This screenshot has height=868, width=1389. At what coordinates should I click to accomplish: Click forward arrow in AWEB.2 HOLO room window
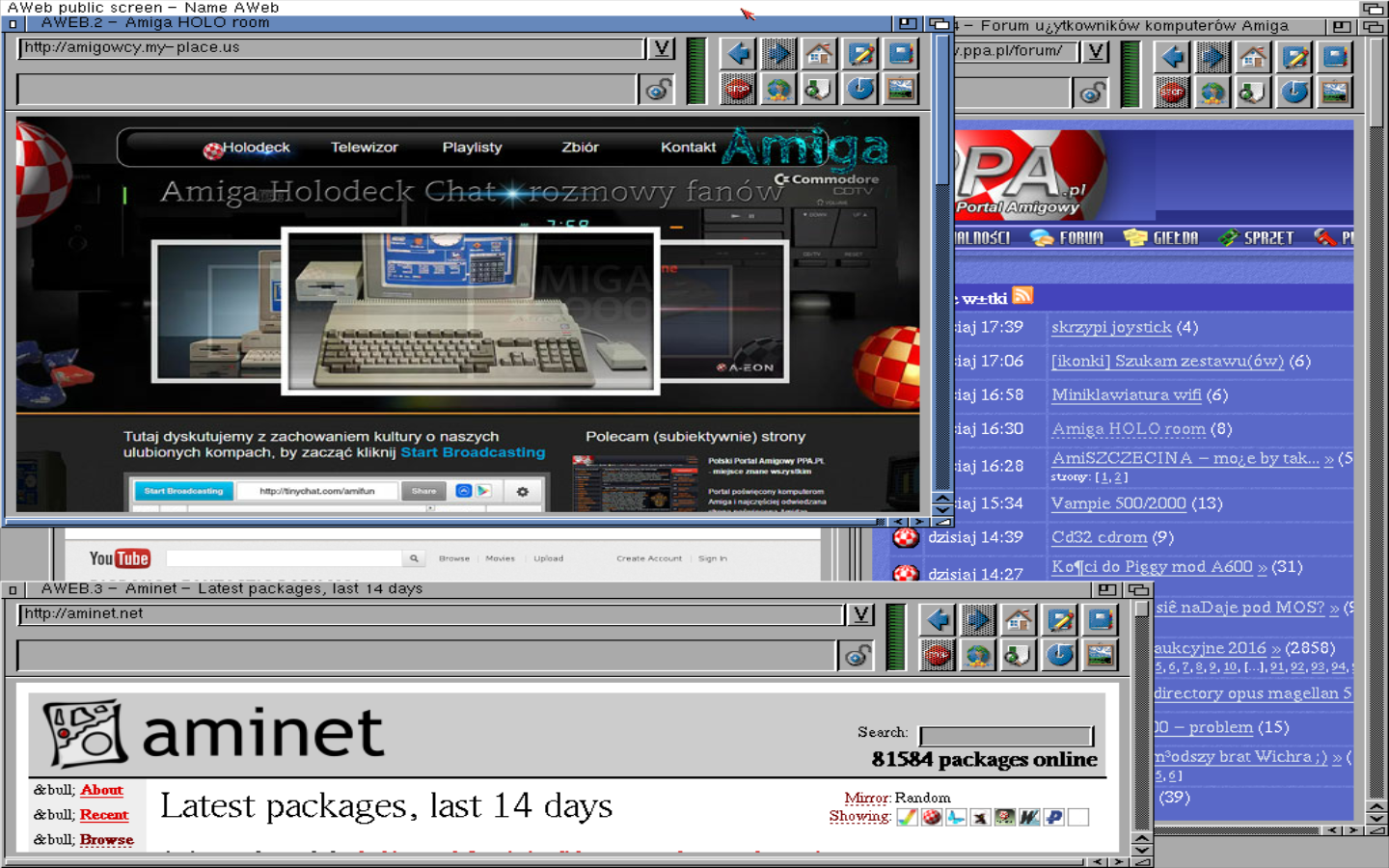(779, 54)
